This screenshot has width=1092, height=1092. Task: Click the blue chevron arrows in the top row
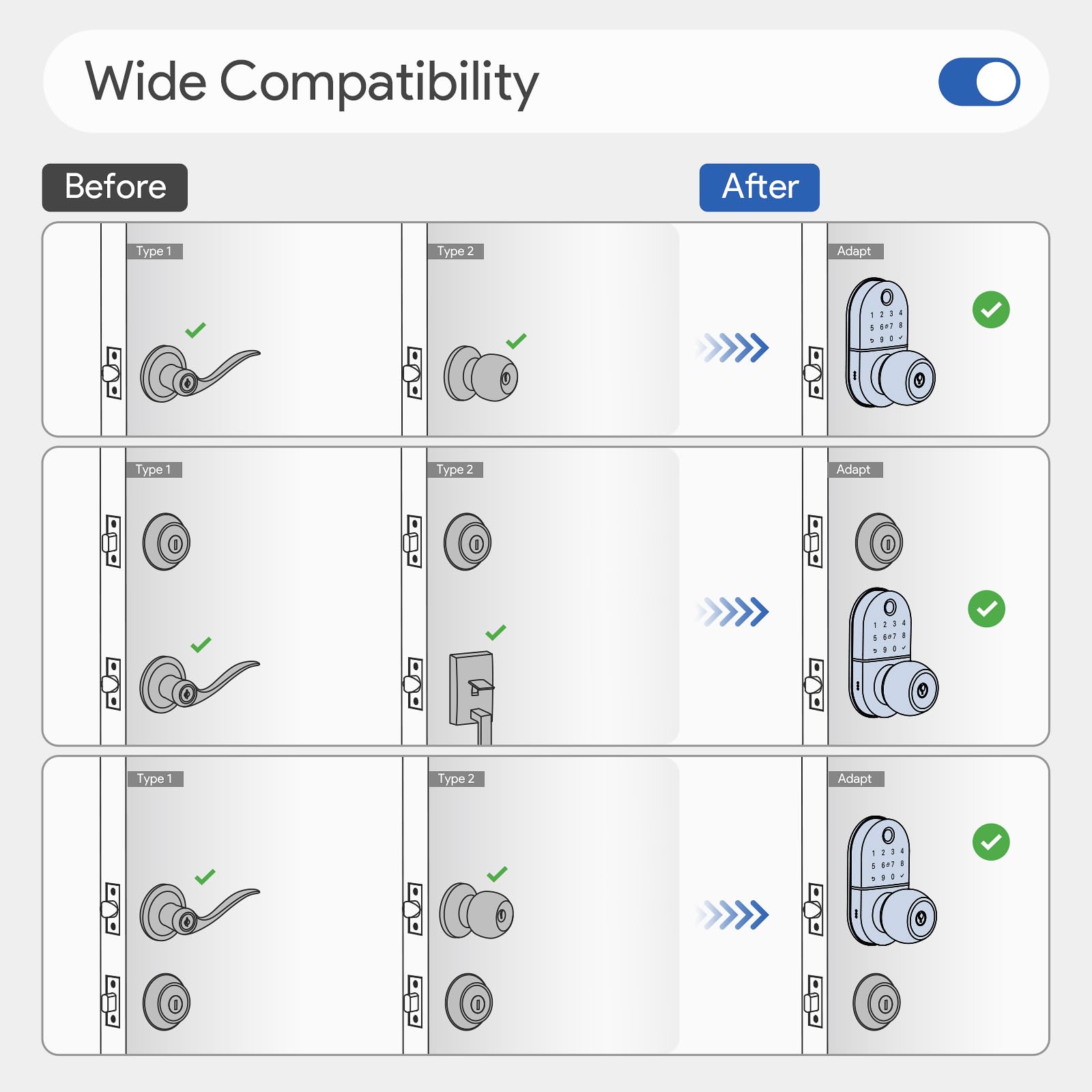734,347
